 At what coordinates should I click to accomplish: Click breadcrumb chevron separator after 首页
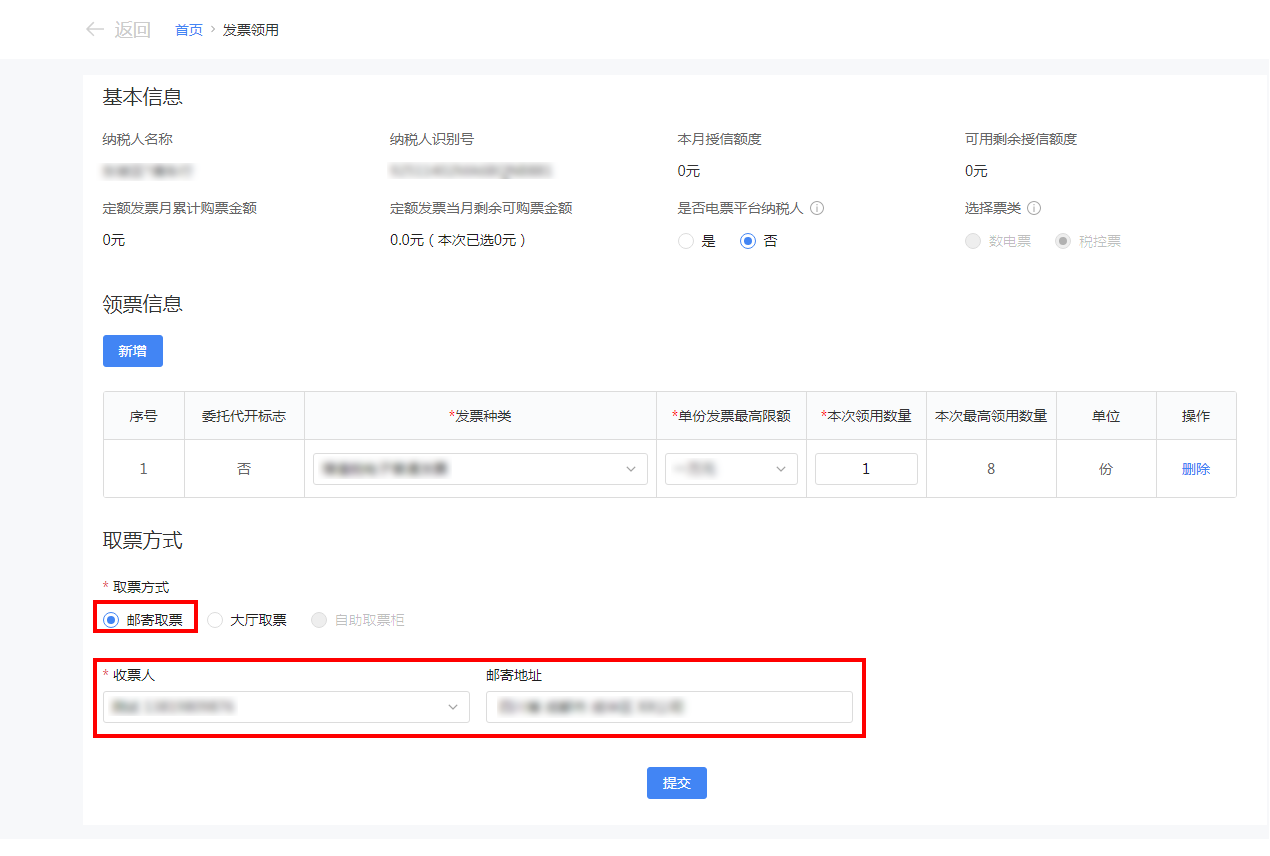[x=213, y=30]
